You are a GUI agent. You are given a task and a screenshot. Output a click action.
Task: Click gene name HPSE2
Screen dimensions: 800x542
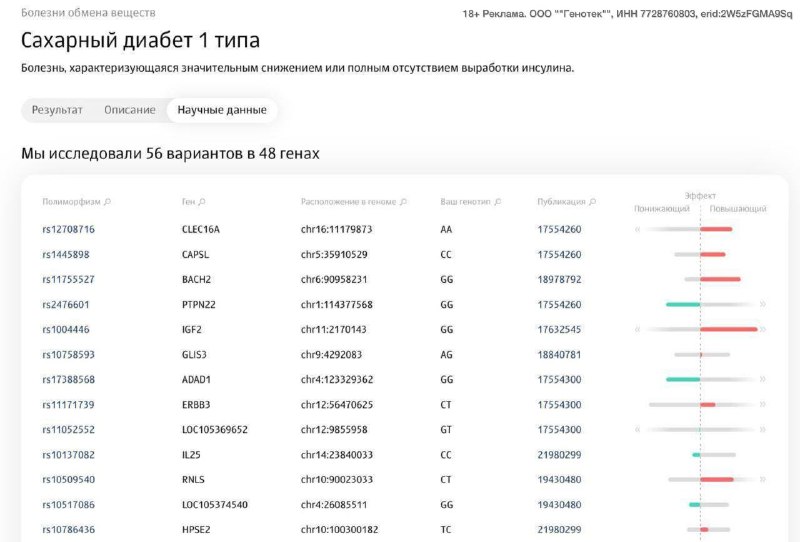coord(196,530)
